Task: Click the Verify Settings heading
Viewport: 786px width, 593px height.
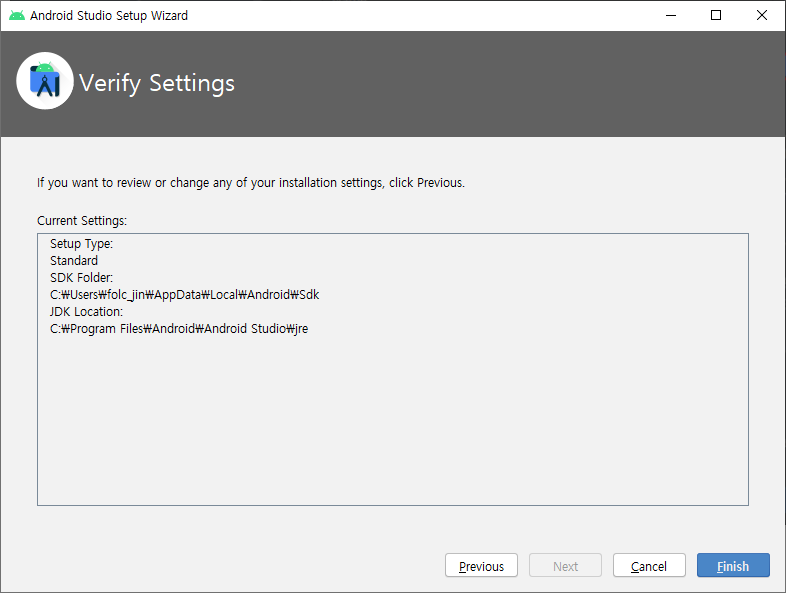Action: tap(156, 83)
